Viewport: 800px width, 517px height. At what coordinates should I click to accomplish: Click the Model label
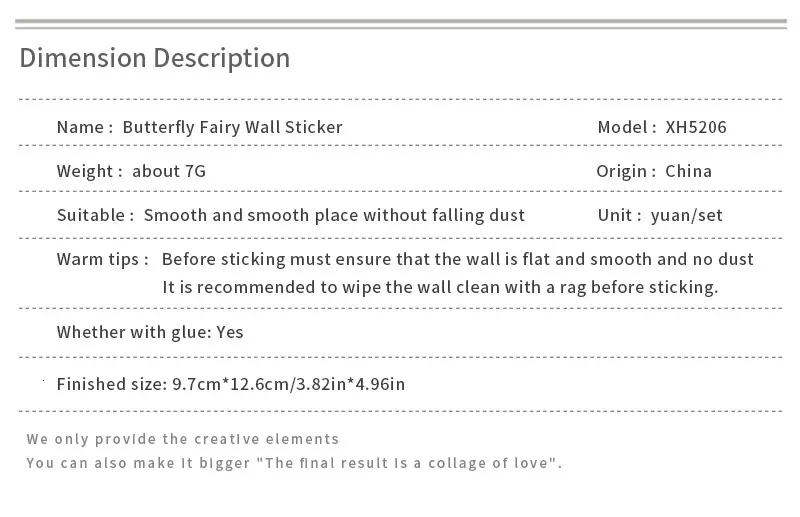623,127
